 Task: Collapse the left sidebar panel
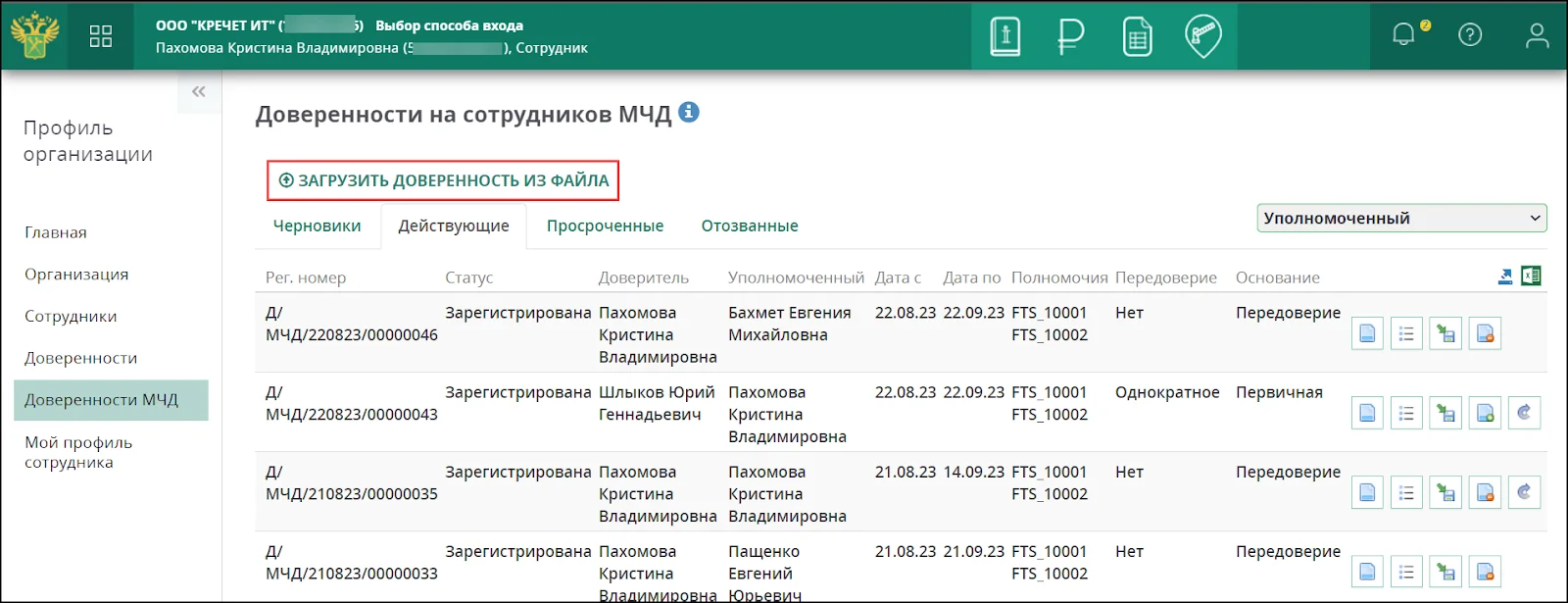(199, 92)
